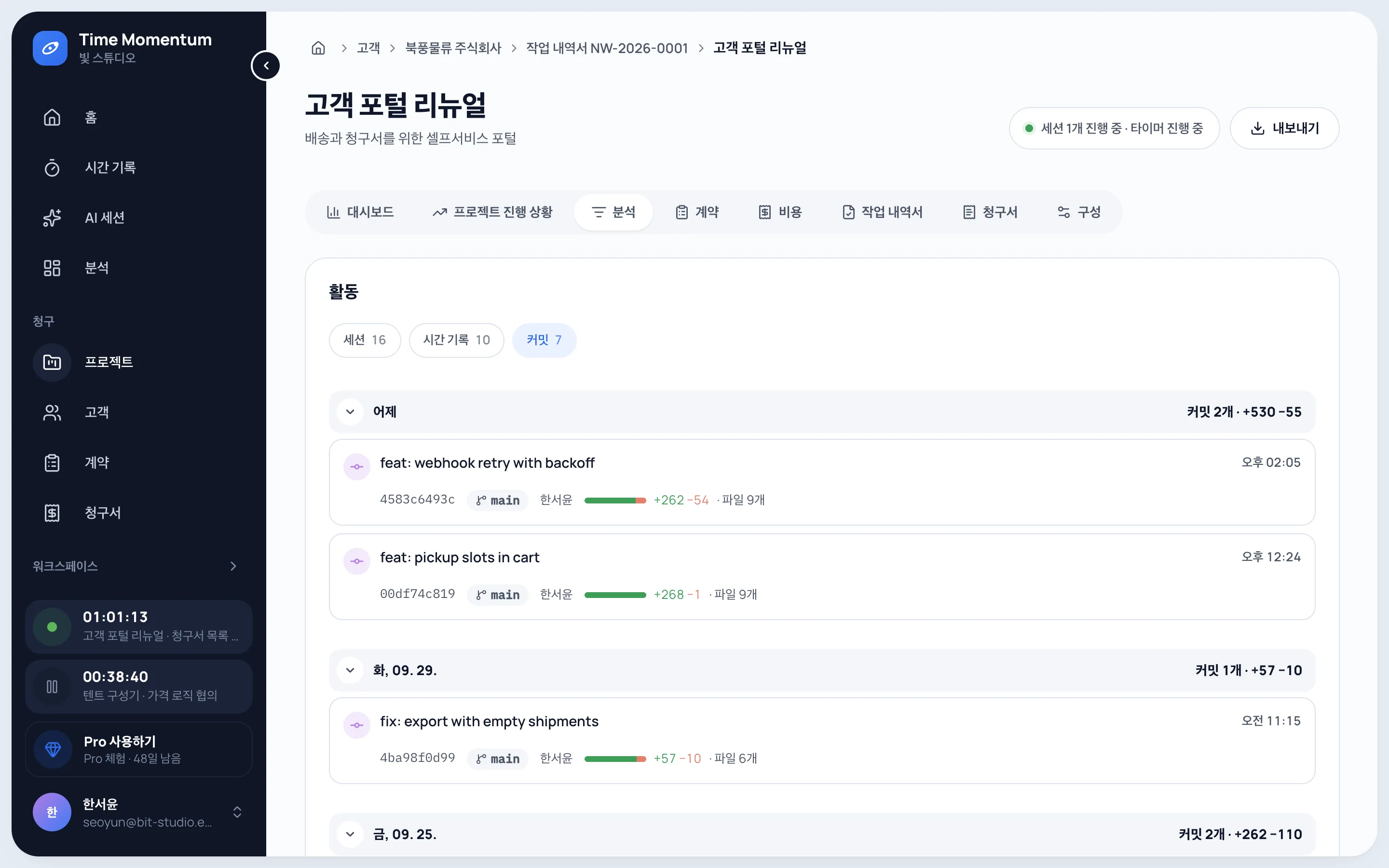Open the account switcher next to 한서윤
This screenshot has width=1389, height=868.
(x=237, y=812)
